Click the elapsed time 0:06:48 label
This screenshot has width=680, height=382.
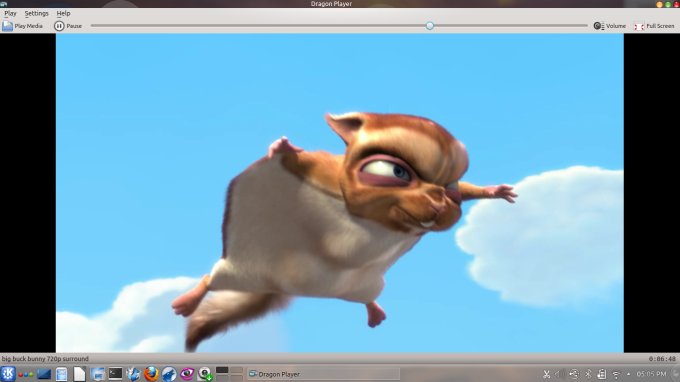click(662, 359)
